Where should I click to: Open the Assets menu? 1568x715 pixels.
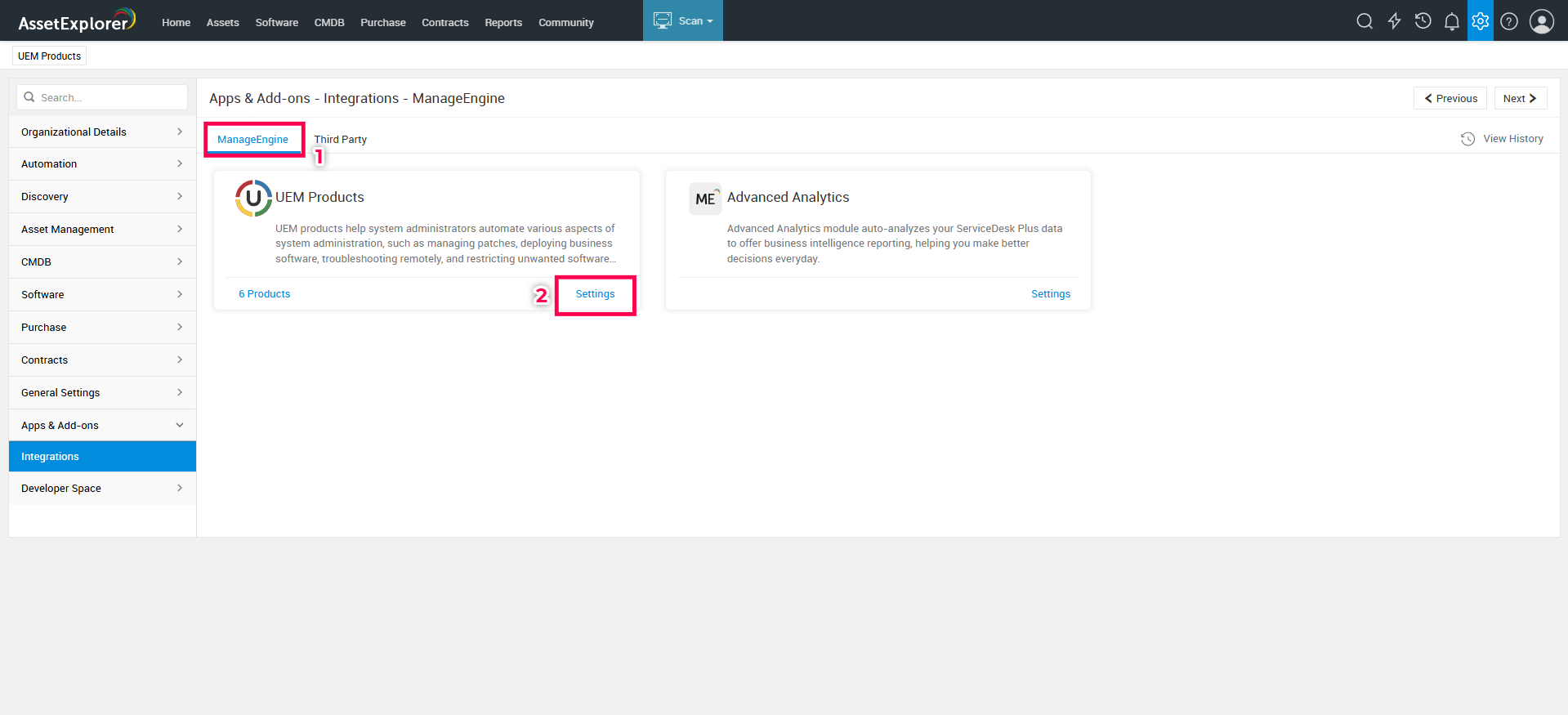(222, 23)
